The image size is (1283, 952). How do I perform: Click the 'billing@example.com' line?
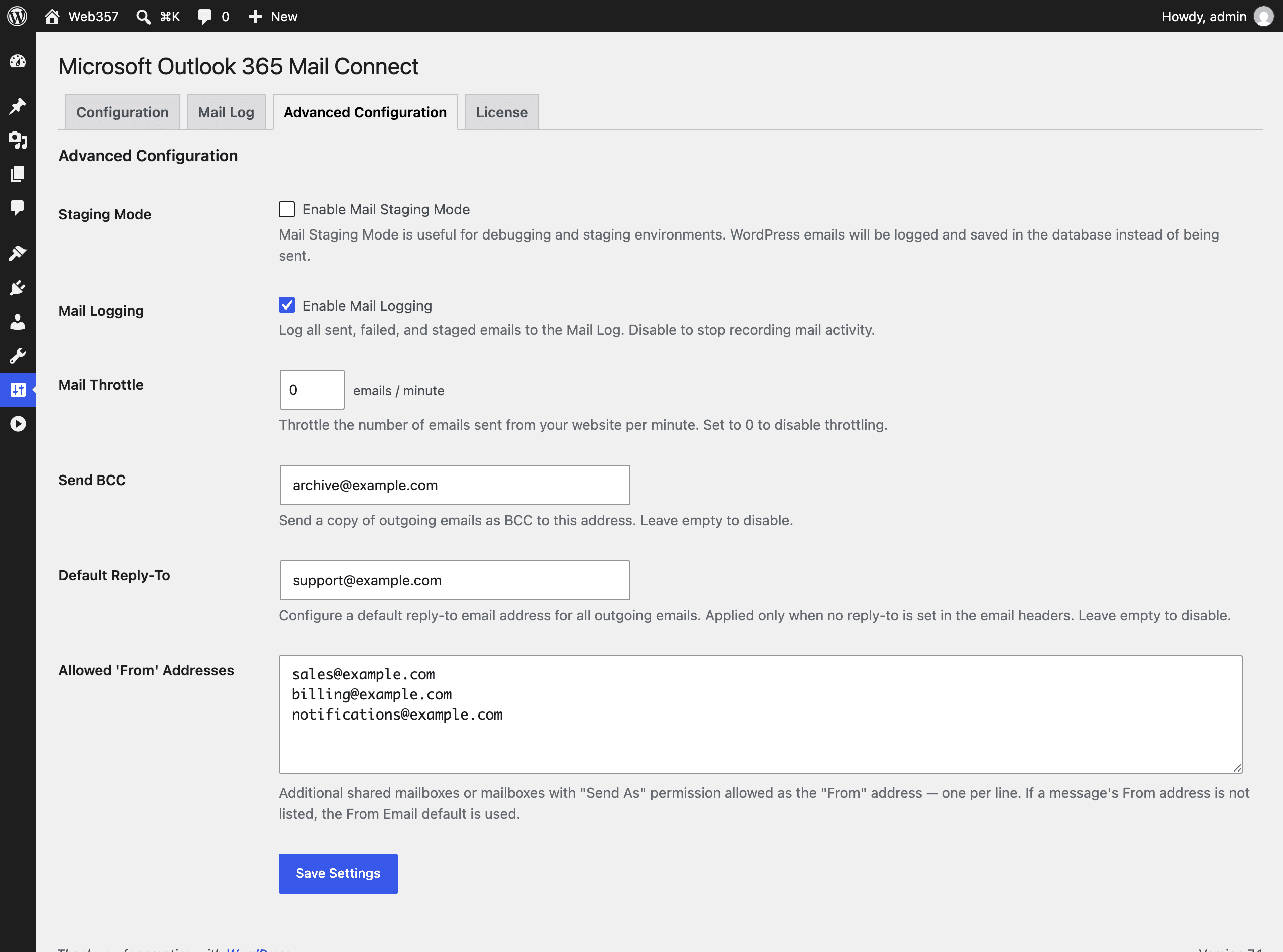coord(372,694)
